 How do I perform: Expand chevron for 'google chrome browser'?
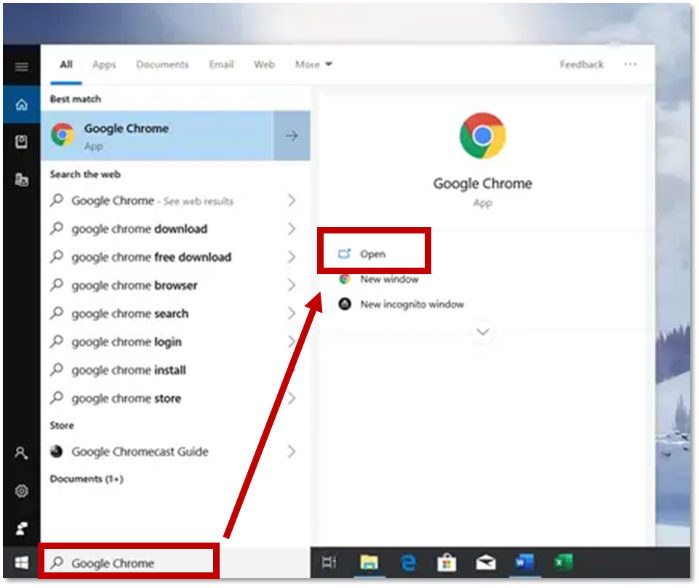pyautogui.click(x=292, y=285)
